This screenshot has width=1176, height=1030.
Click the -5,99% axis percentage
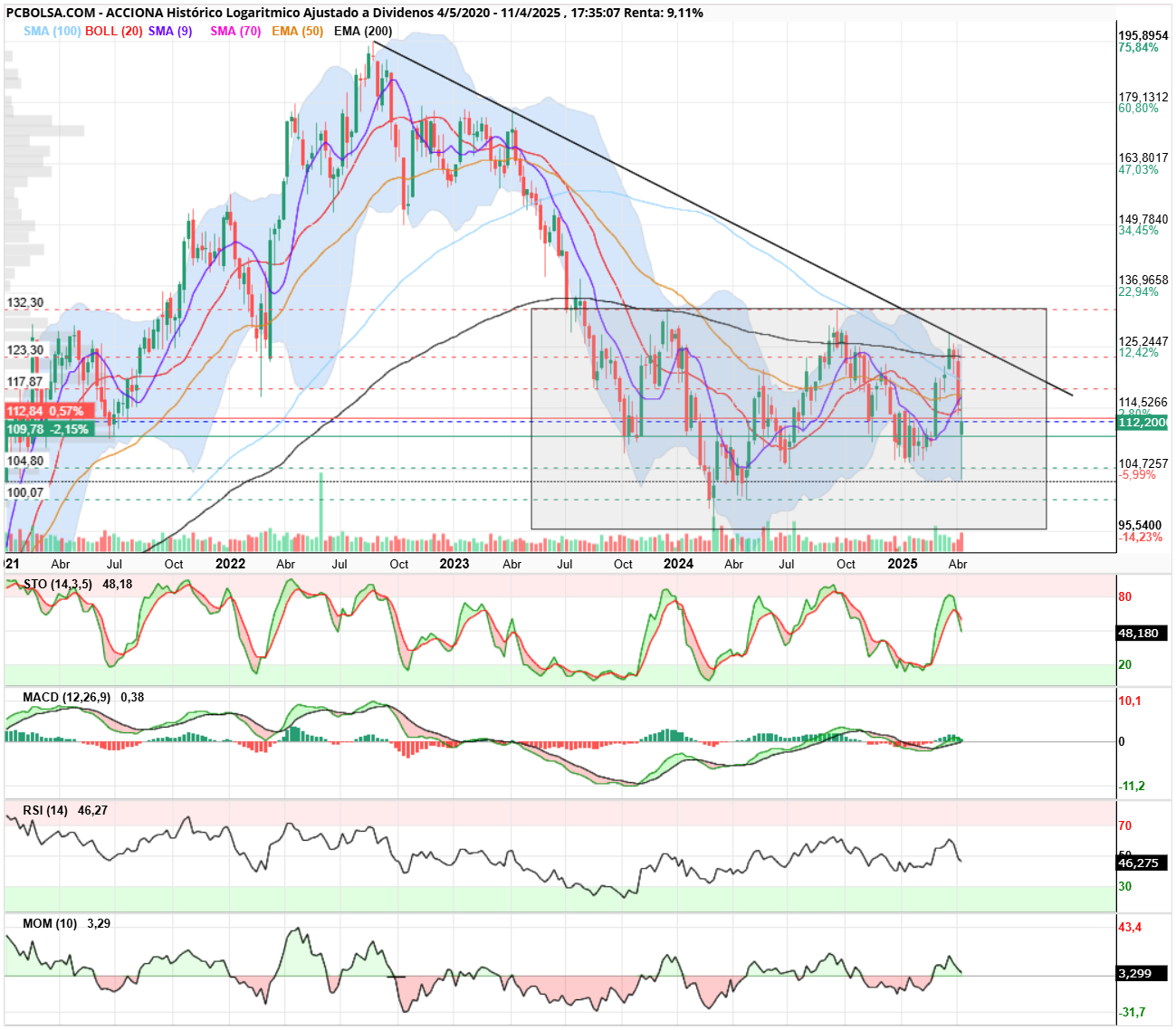coord(1137,475)
